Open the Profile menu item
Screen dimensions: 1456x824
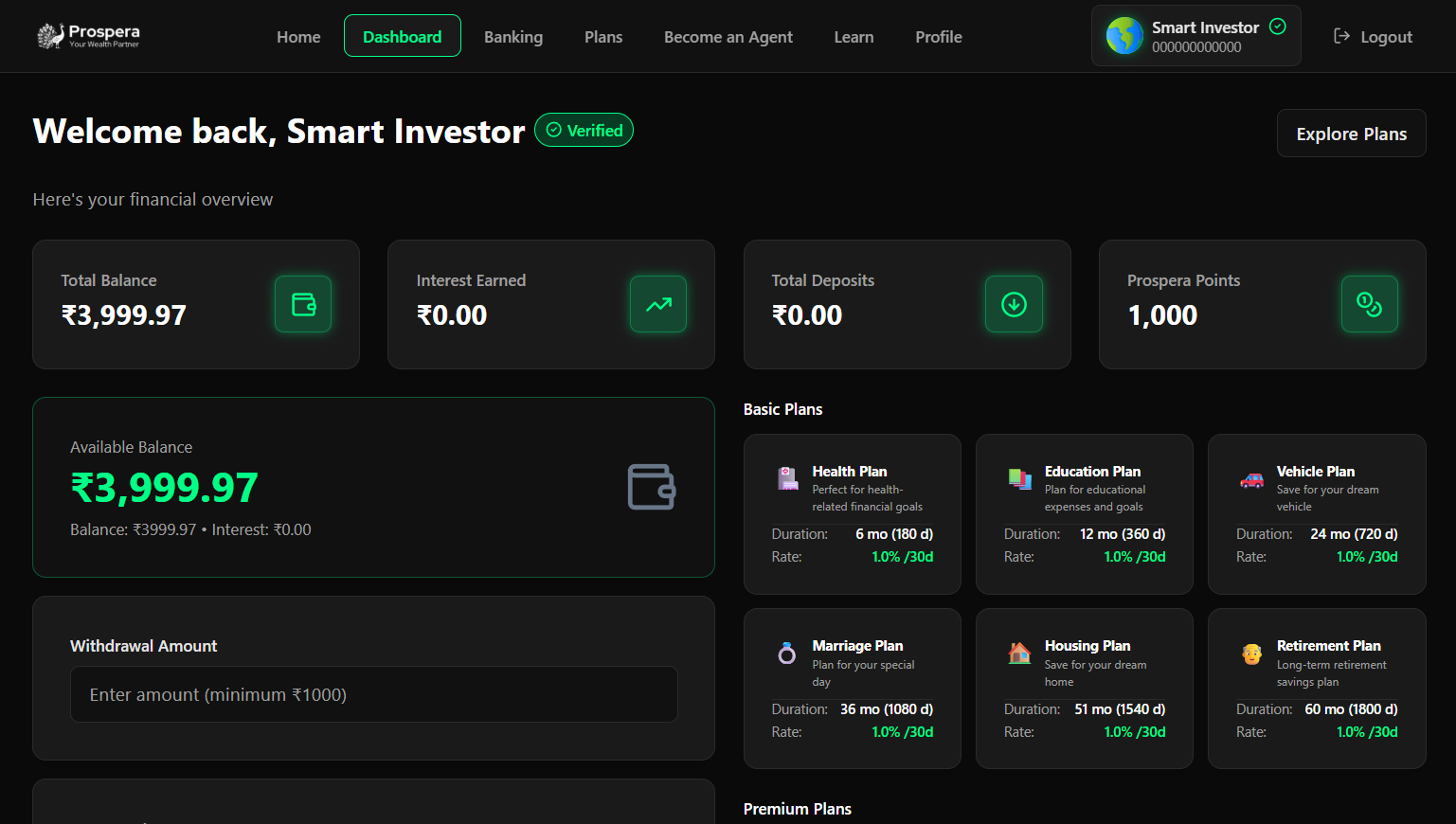(x=938, y=37)
